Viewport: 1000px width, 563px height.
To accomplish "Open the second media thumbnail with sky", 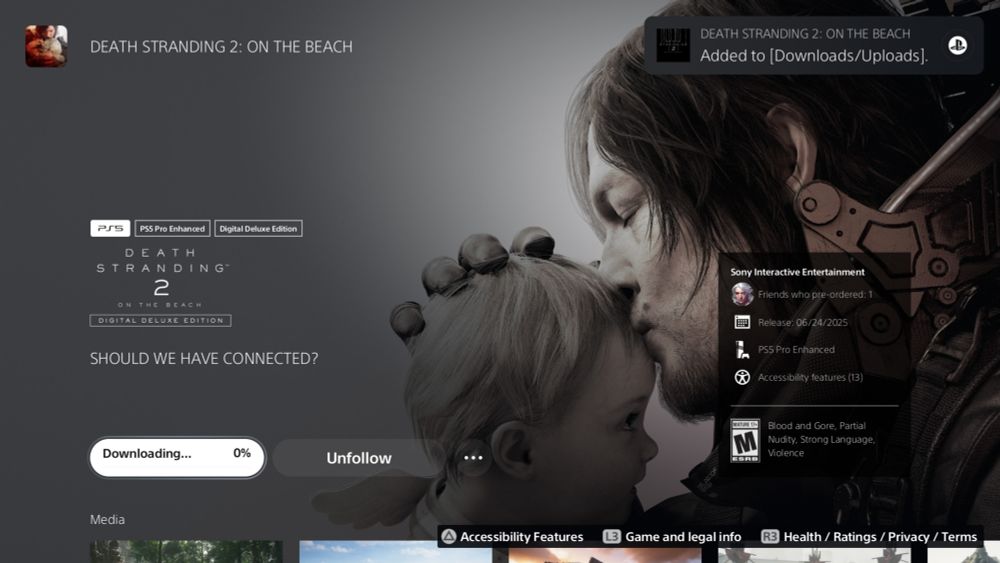I will pyautogui.click(x=395, y=552).
